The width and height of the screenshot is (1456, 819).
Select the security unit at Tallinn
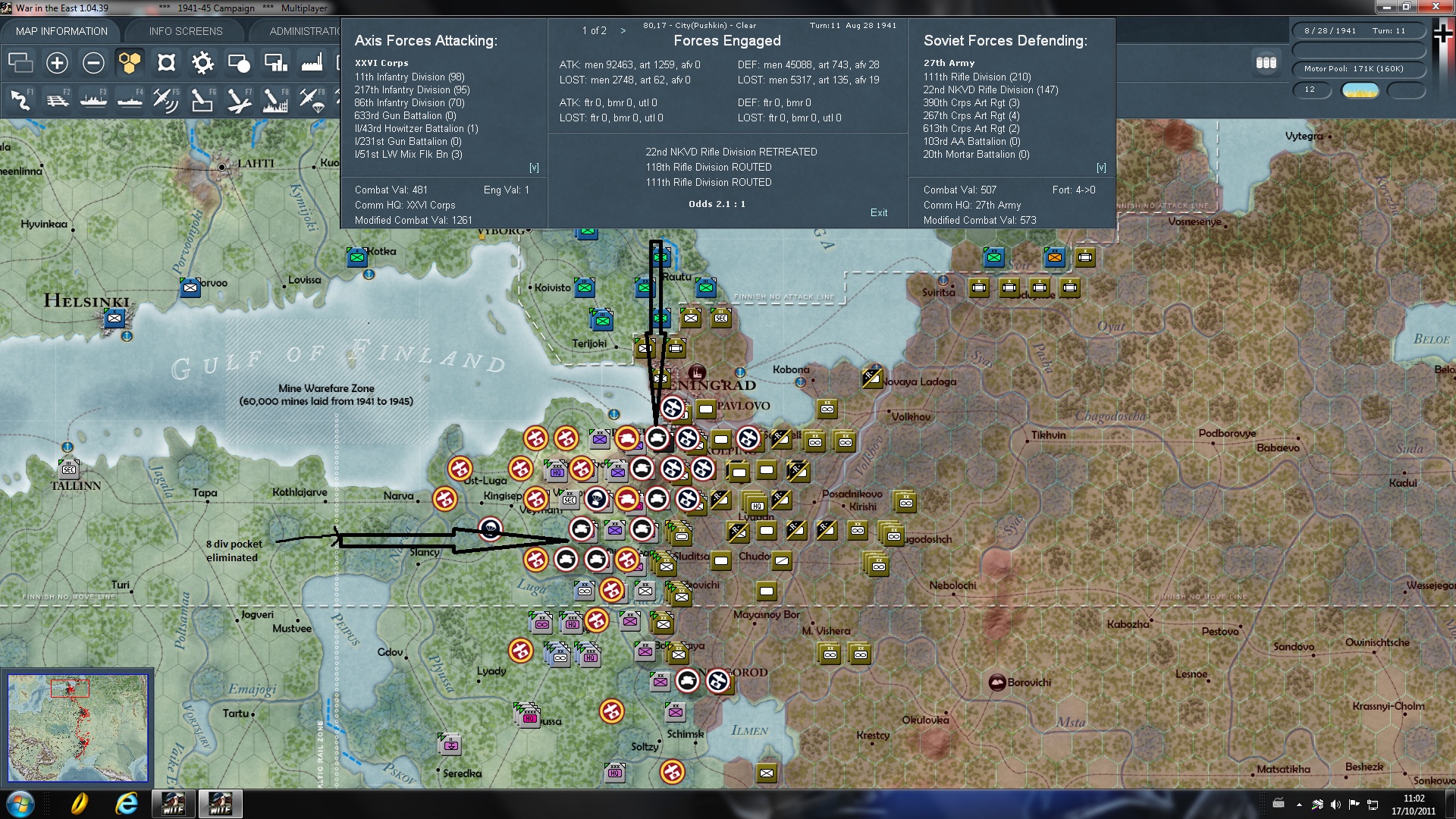click(x=69, y=469)
